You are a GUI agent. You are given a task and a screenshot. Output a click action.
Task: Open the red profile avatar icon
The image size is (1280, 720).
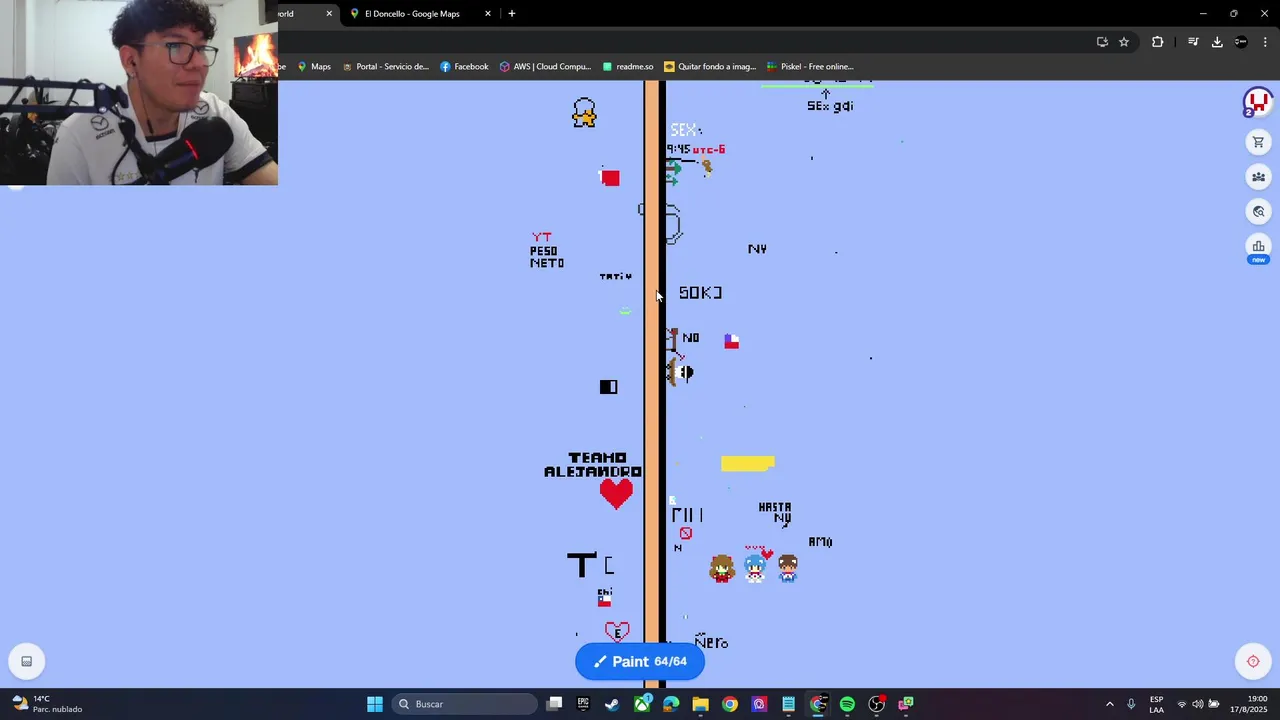pyautogui.click(x=1257, y=102)
